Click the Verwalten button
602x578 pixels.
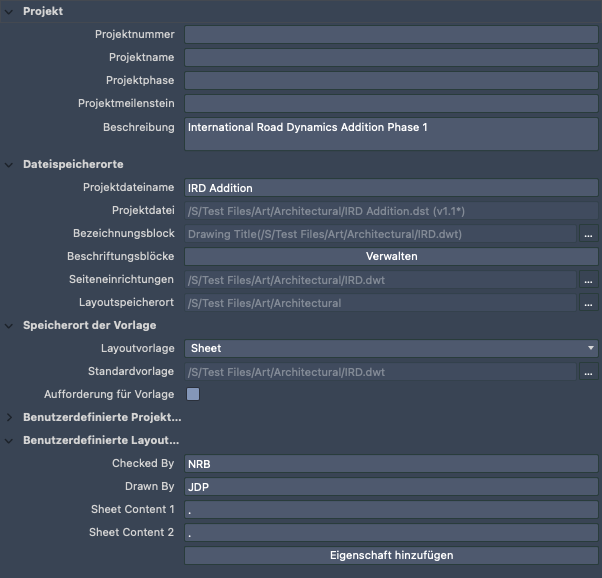tap(392, 257)
